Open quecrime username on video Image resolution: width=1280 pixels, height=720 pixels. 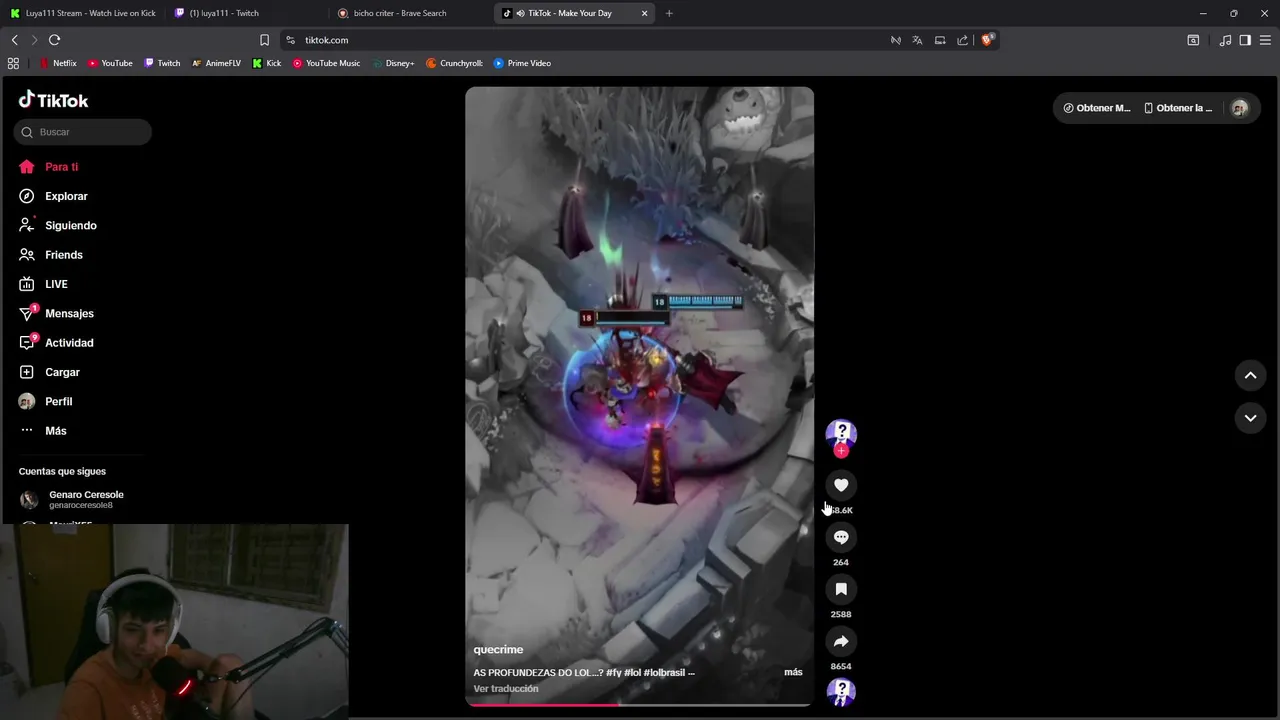[x=498, y=650]
